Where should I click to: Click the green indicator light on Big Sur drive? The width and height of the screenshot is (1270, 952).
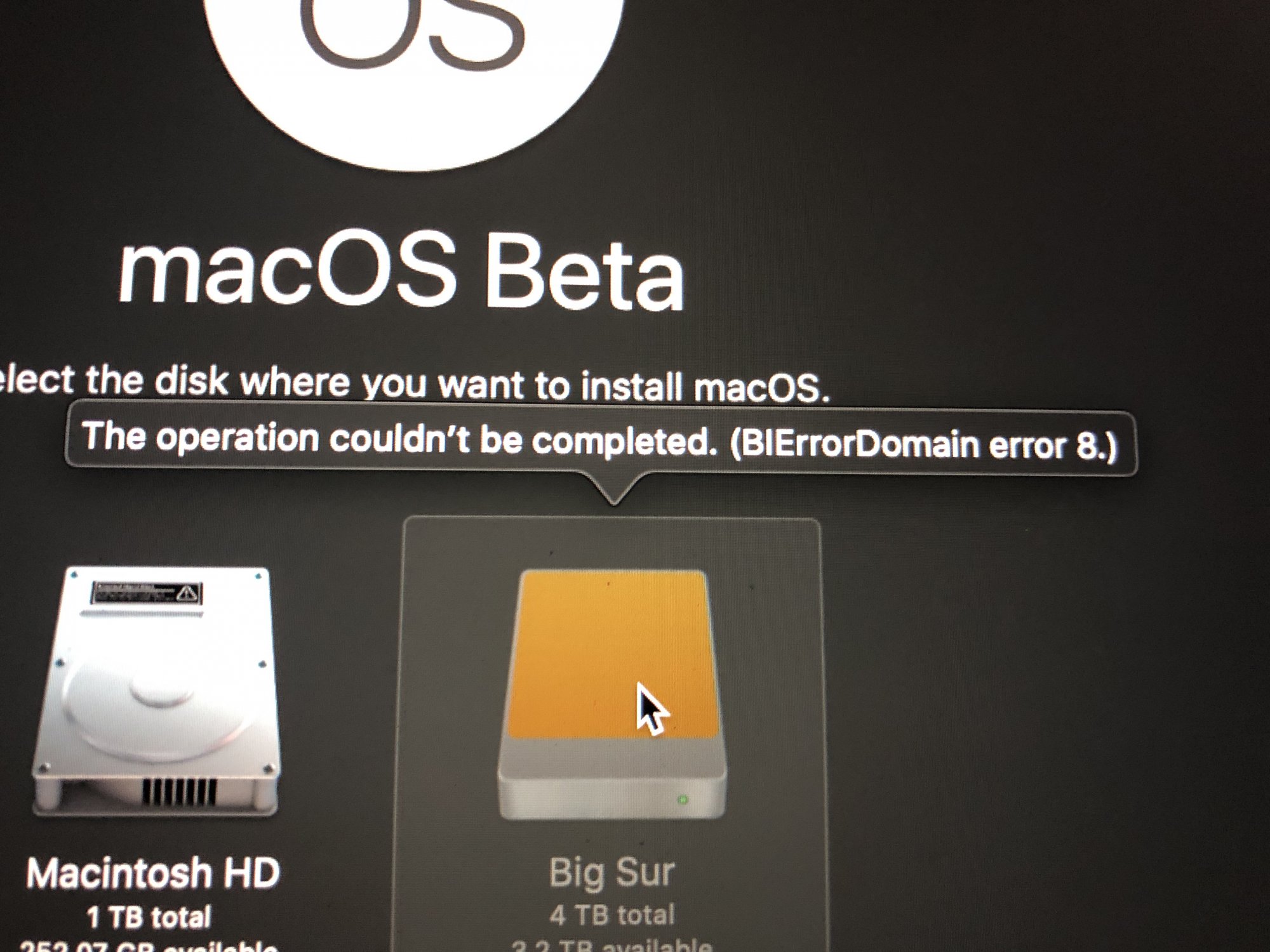pos(683,800)
